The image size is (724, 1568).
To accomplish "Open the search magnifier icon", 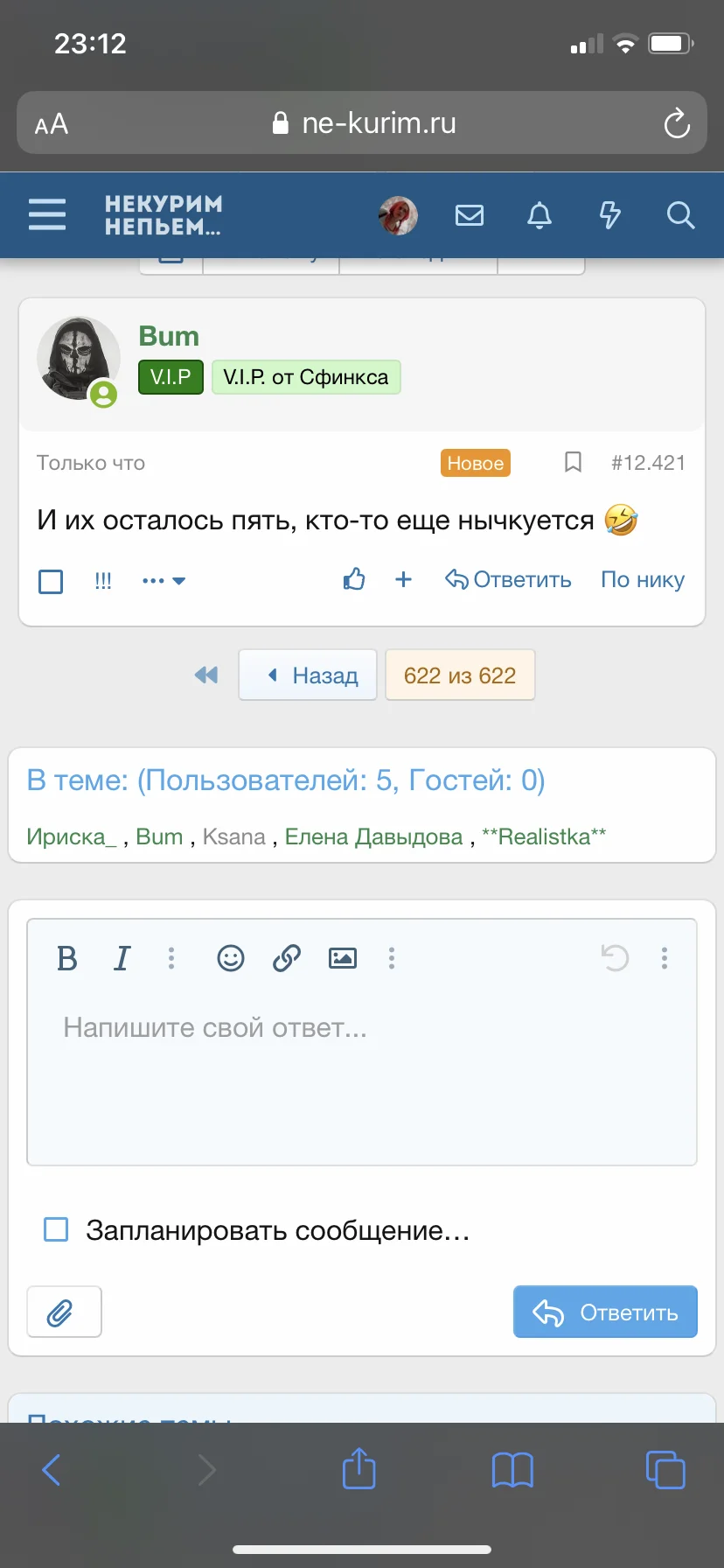I will coord(680,215).
